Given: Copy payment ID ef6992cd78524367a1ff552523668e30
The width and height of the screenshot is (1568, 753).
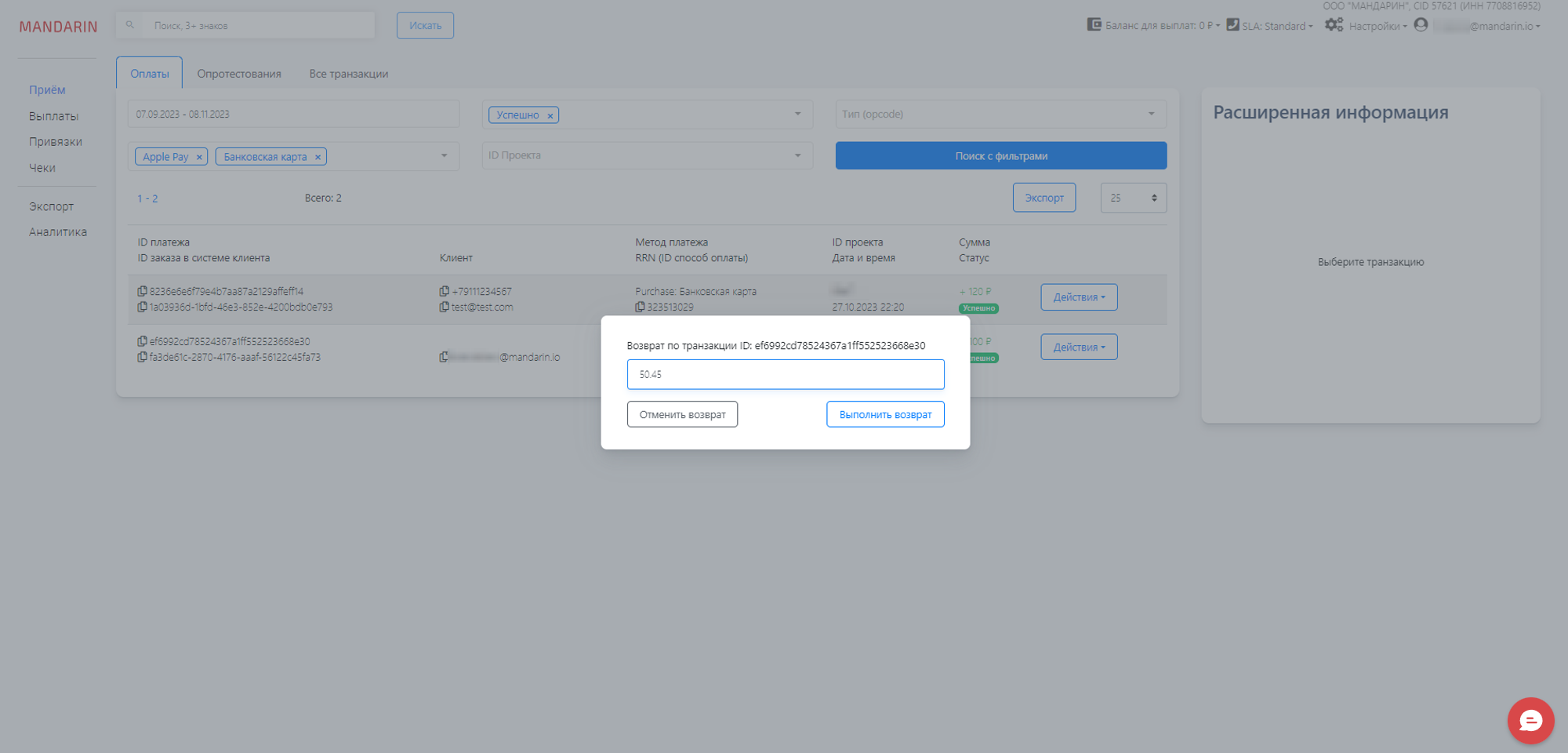Looking at the screenshot, I should click(142, 341).
